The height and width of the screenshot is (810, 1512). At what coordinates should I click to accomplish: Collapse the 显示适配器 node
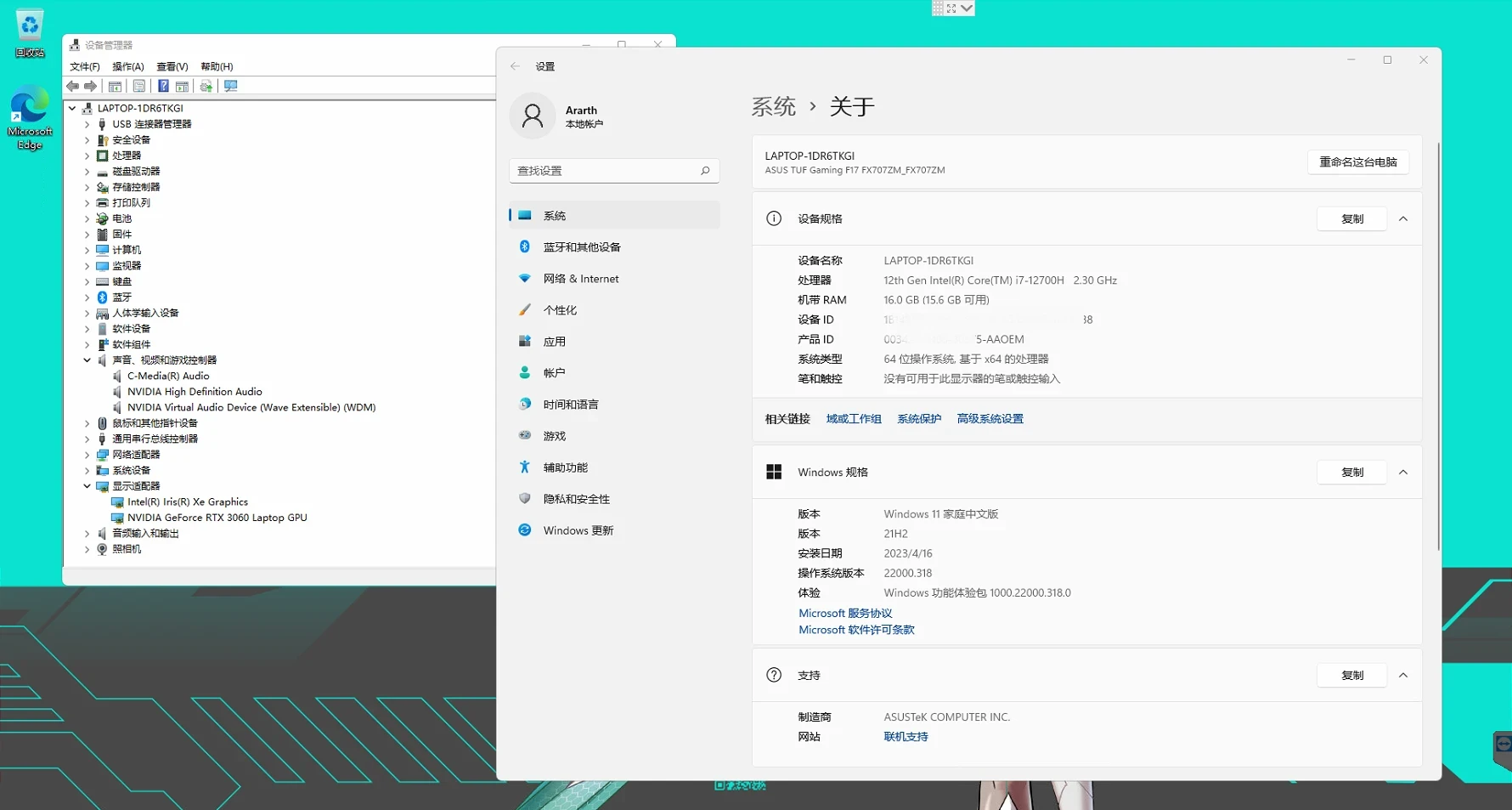[x=87, y=486]
